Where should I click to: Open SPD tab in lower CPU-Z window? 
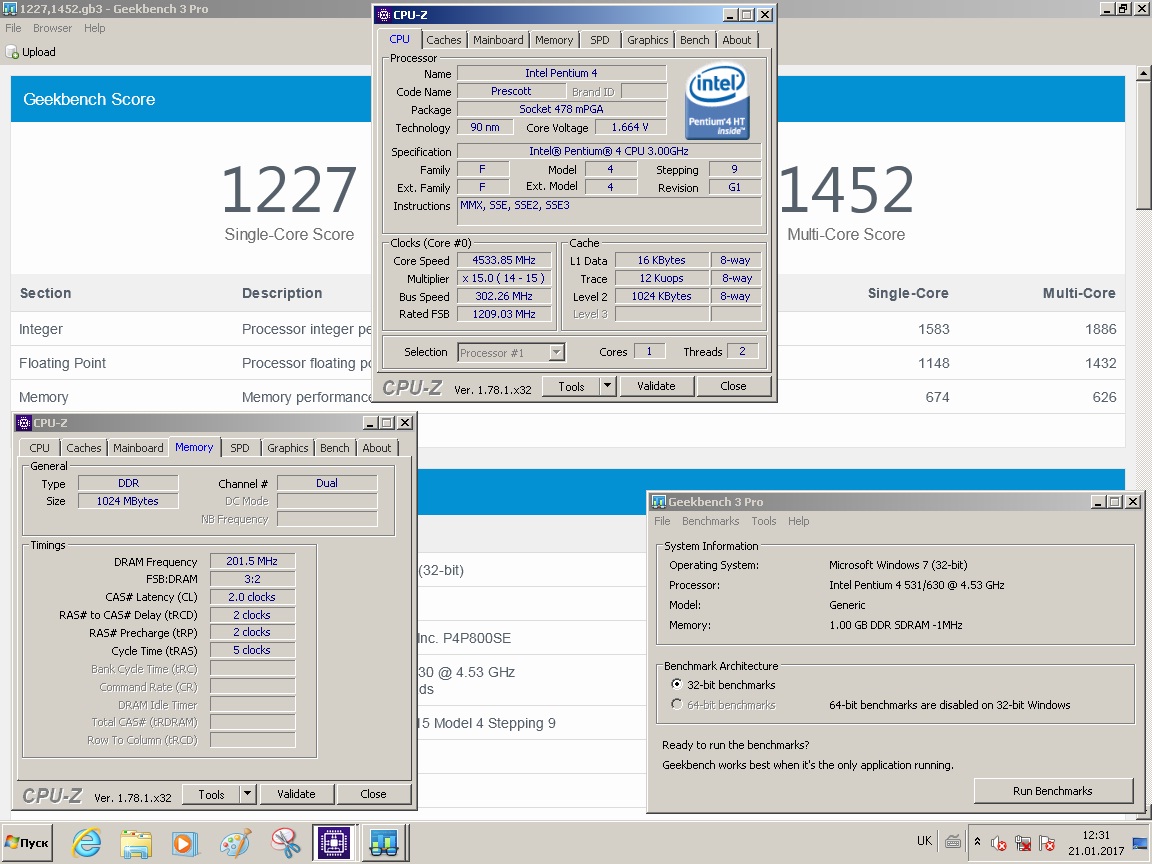[x=240, y=447]
